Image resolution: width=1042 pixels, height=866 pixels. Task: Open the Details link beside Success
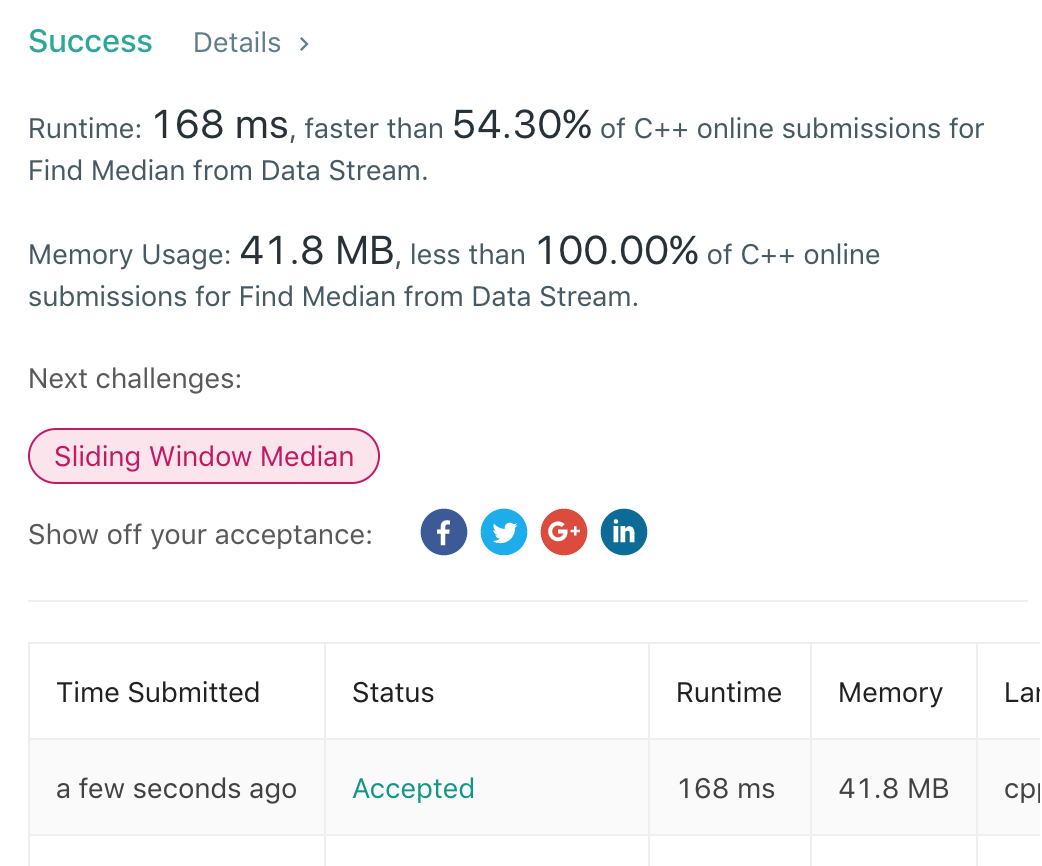(237, 43)
